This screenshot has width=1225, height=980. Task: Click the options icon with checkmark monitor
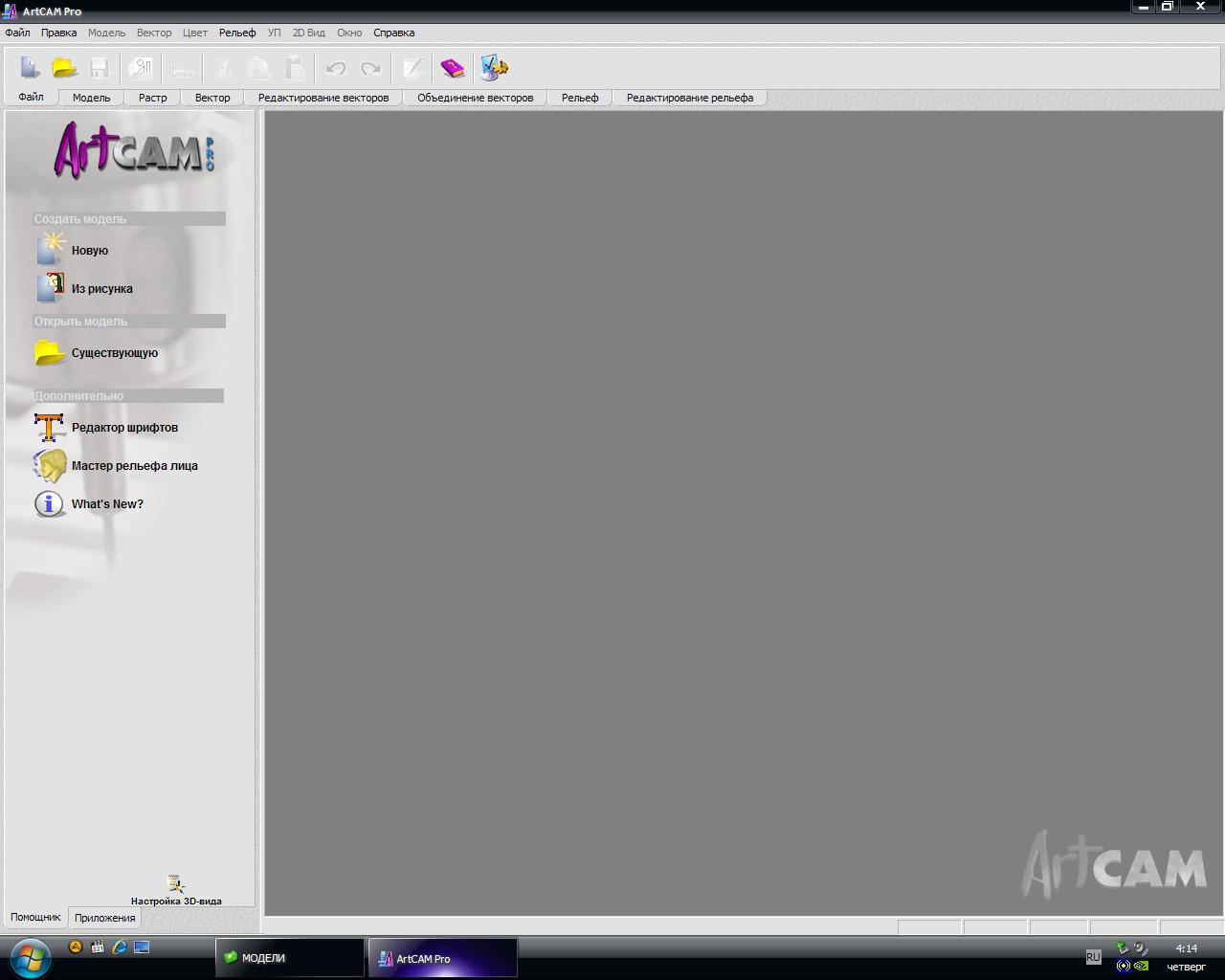coord(493,68)
